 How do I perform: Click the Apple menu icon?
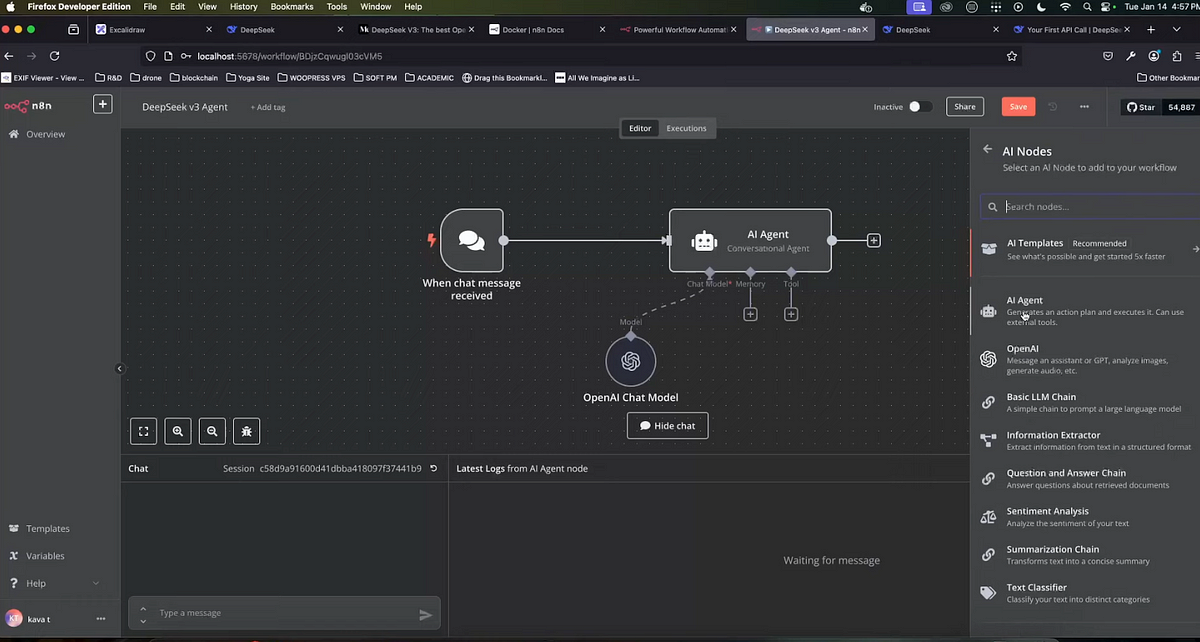pos(11,7)
